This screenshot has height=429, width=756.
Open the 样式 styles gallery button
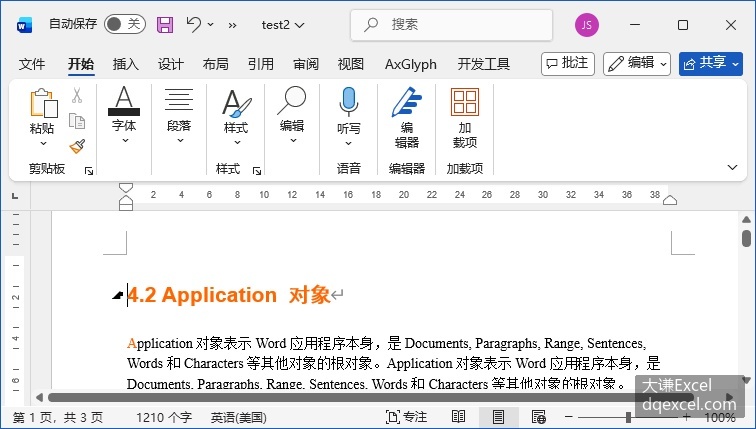[x=236, y=117]
